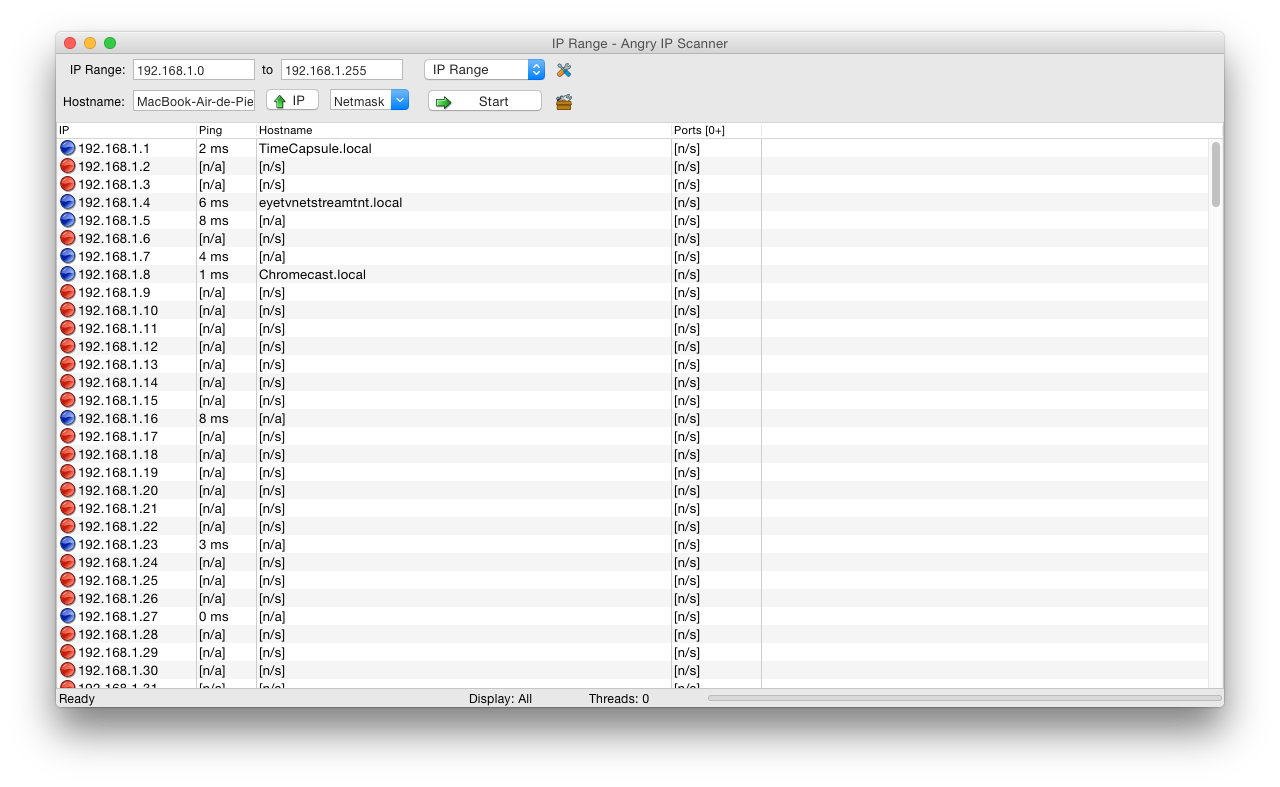Open fetchers selection toolbox icon
Image resolution: width=1280 pixels, height=787 pixels.
pos(564,101)
